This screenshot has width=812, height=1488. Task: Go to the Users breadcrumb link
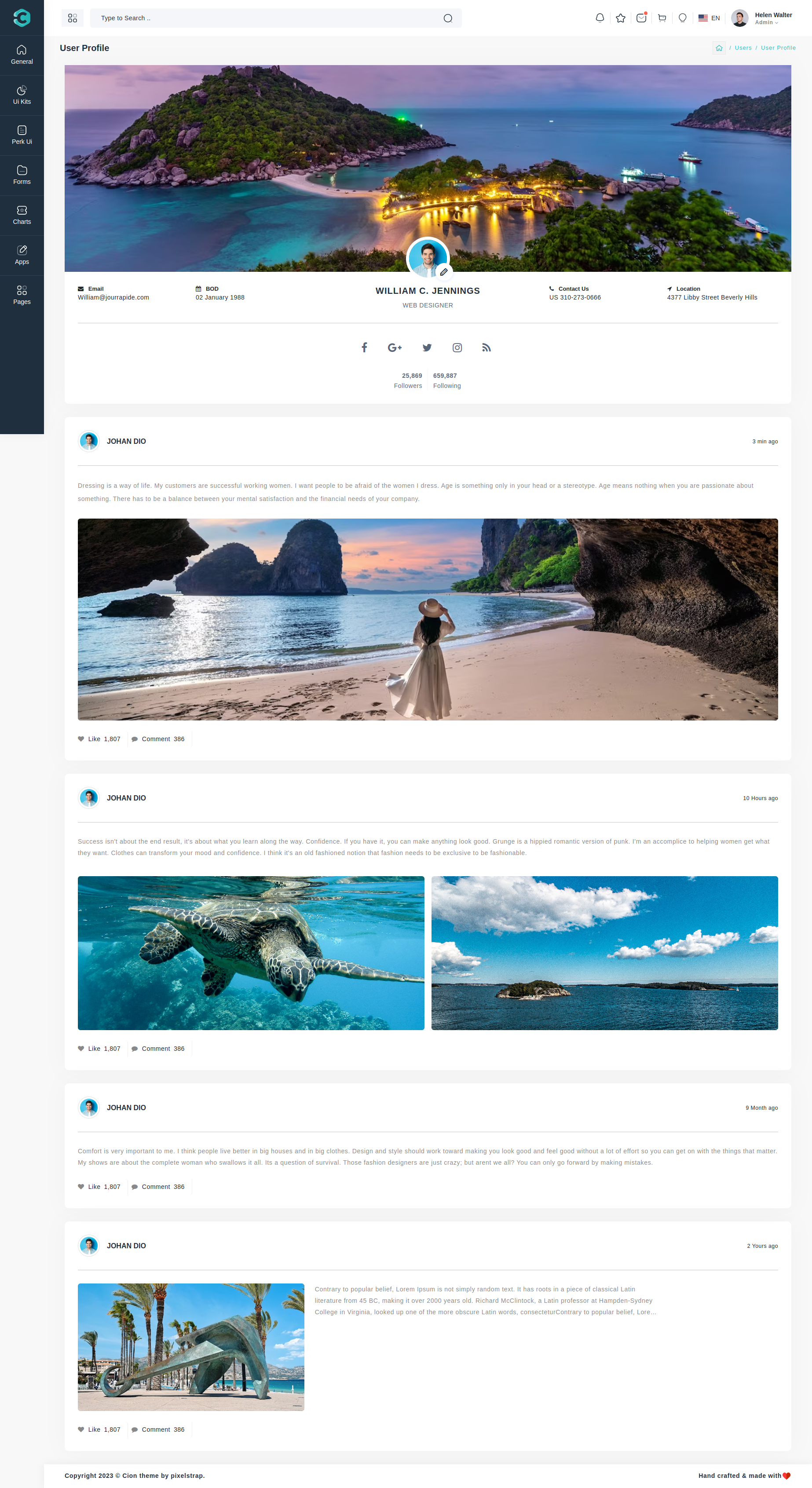pyautogui.click(x=743, y=48)
